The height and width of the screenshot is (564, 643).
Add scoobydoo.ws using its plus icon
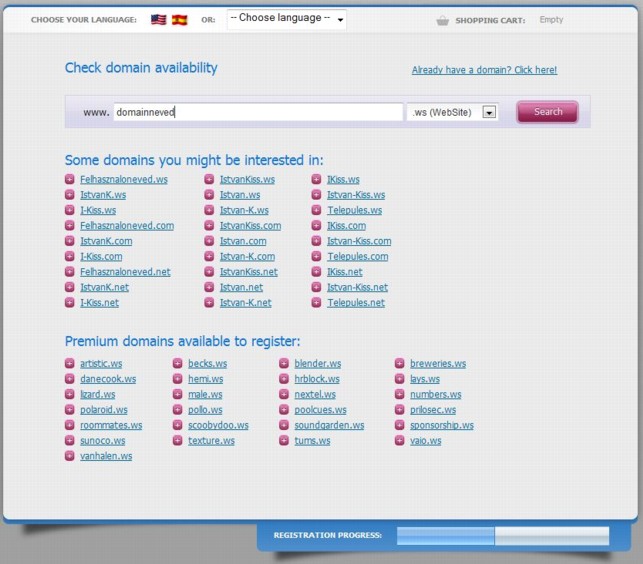pos(177,425)
